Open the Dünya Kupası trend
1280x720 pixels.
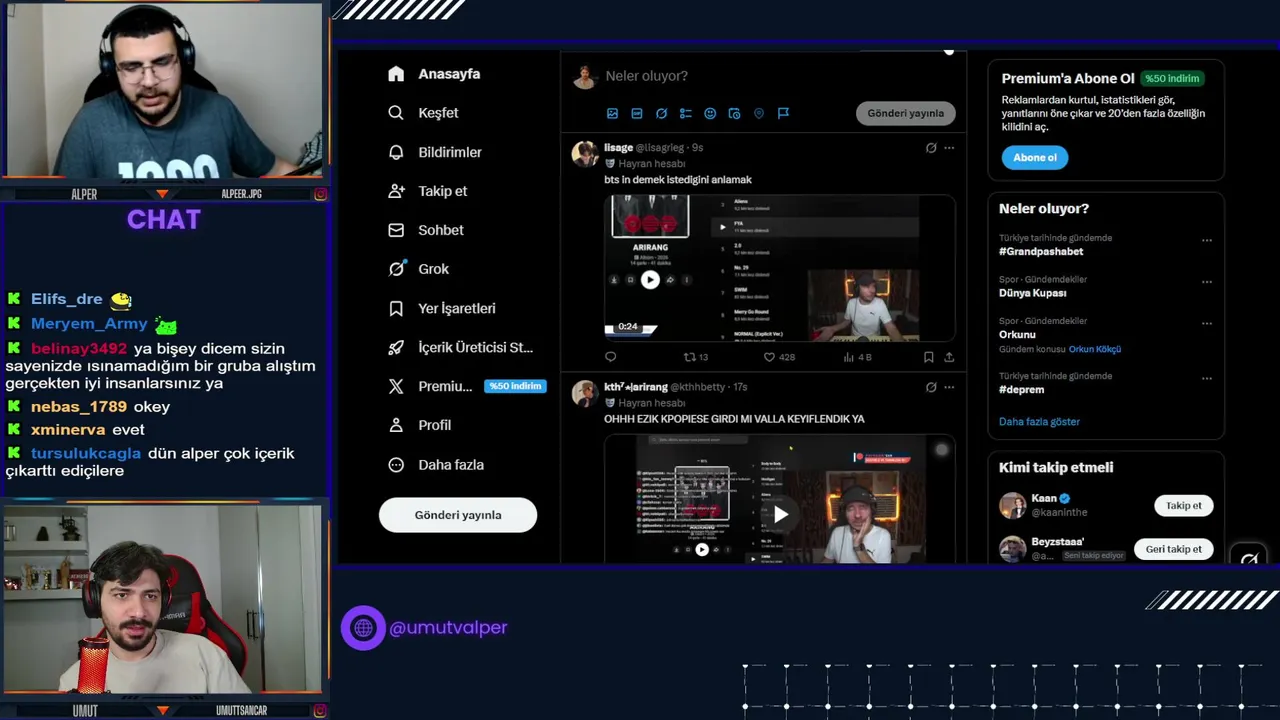[x=1033, y=293]
